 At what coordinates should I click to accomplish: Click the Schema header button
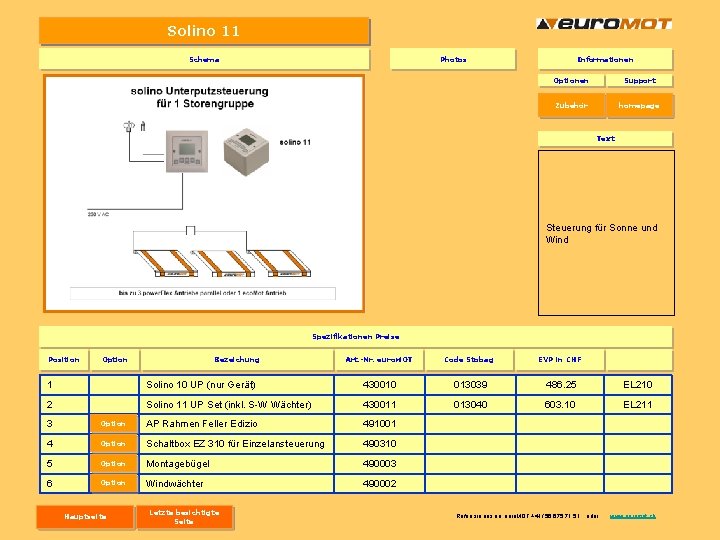click(x=204, y=59)
